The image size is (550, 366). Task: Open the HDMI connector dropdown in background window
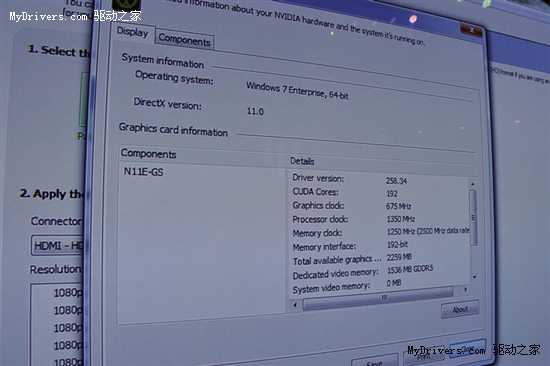point(58,245)
